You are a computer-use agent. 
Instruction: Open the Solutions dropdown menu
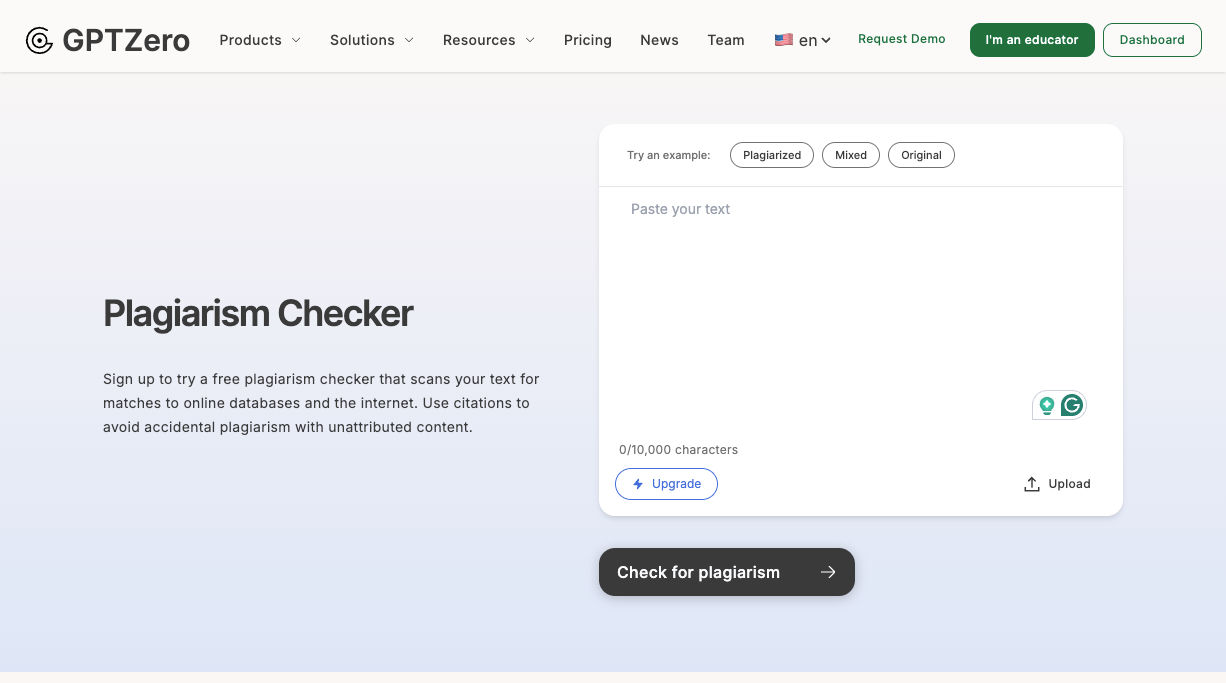pos(371,40)
